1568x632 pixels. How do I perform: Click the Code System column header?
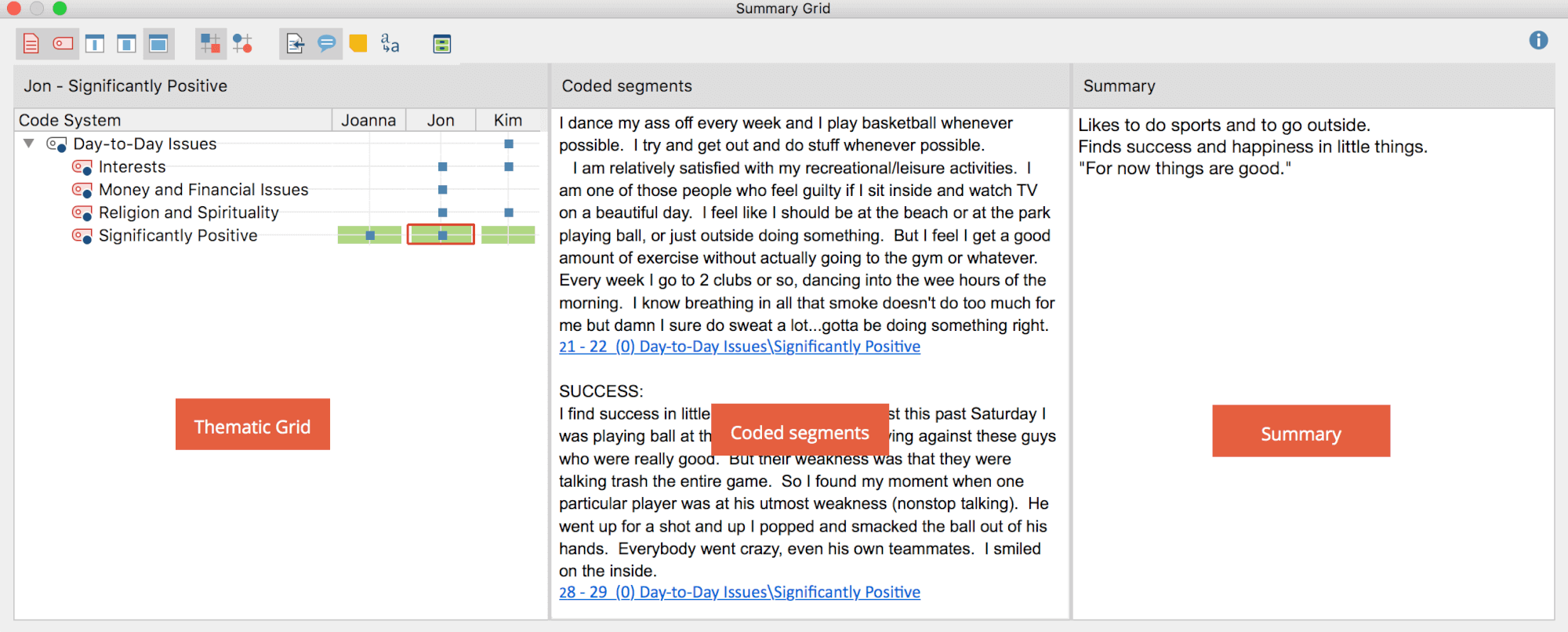[x=173, y=120]
